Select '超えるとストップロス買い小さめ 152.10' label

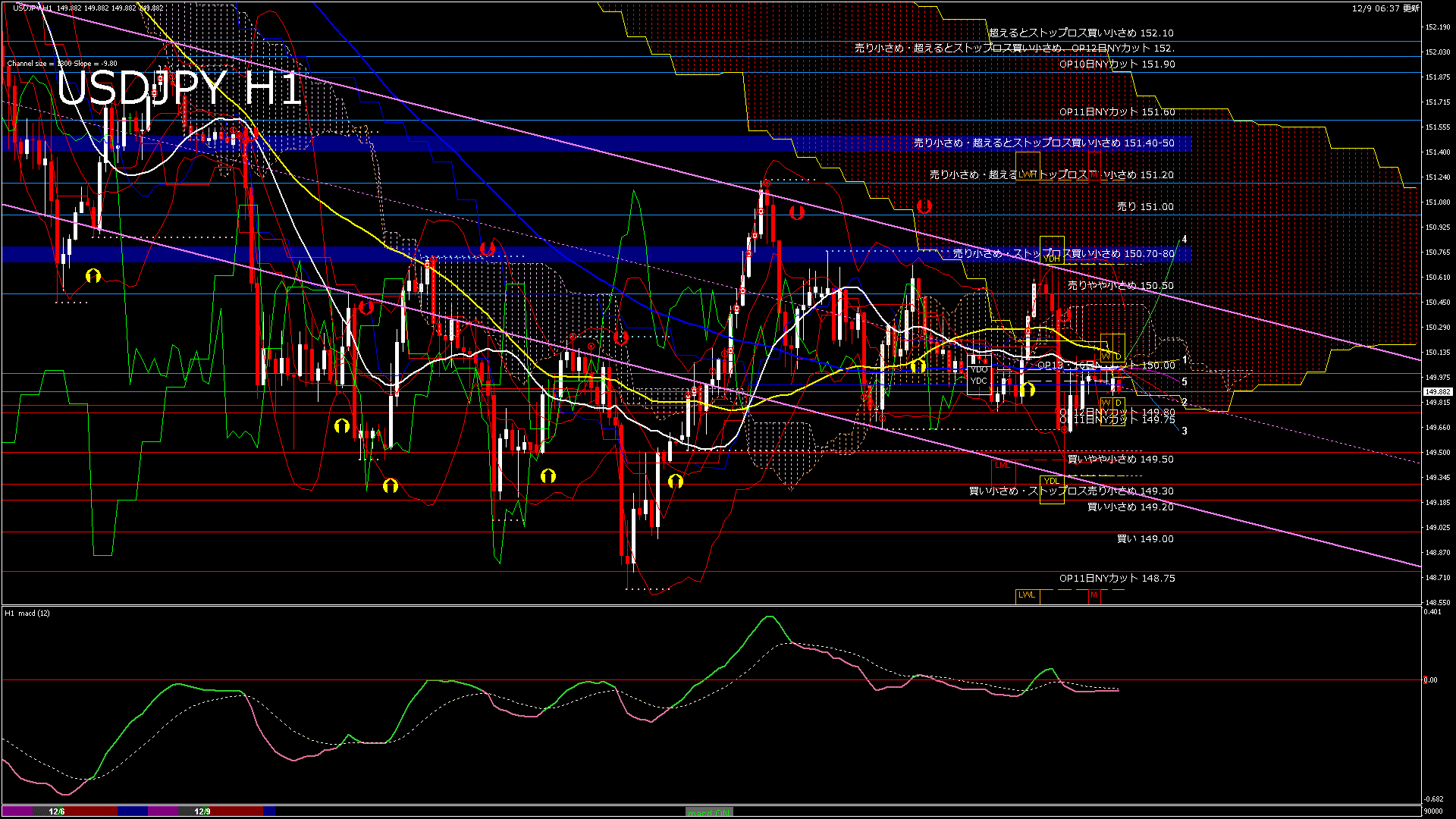click(1081, 33)
